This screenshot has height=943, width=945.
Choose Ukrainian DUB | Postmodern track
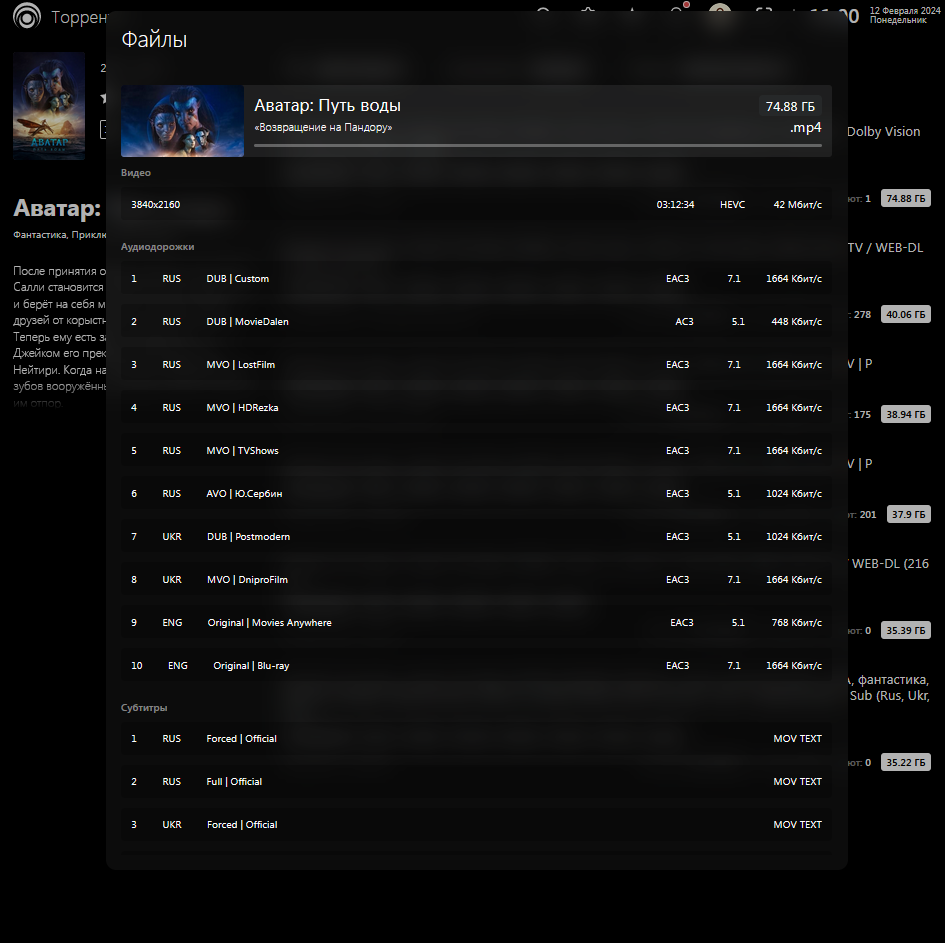[476, 536]
